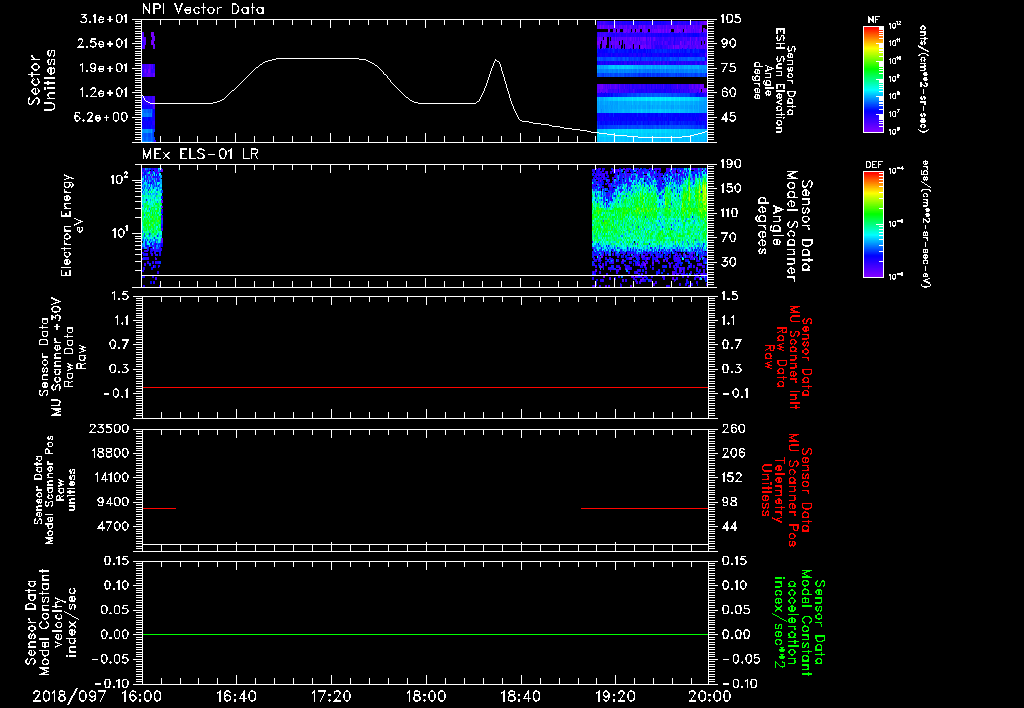
Task: Click the "18800" scanner position tick value
Action: (x=108, y=453)
